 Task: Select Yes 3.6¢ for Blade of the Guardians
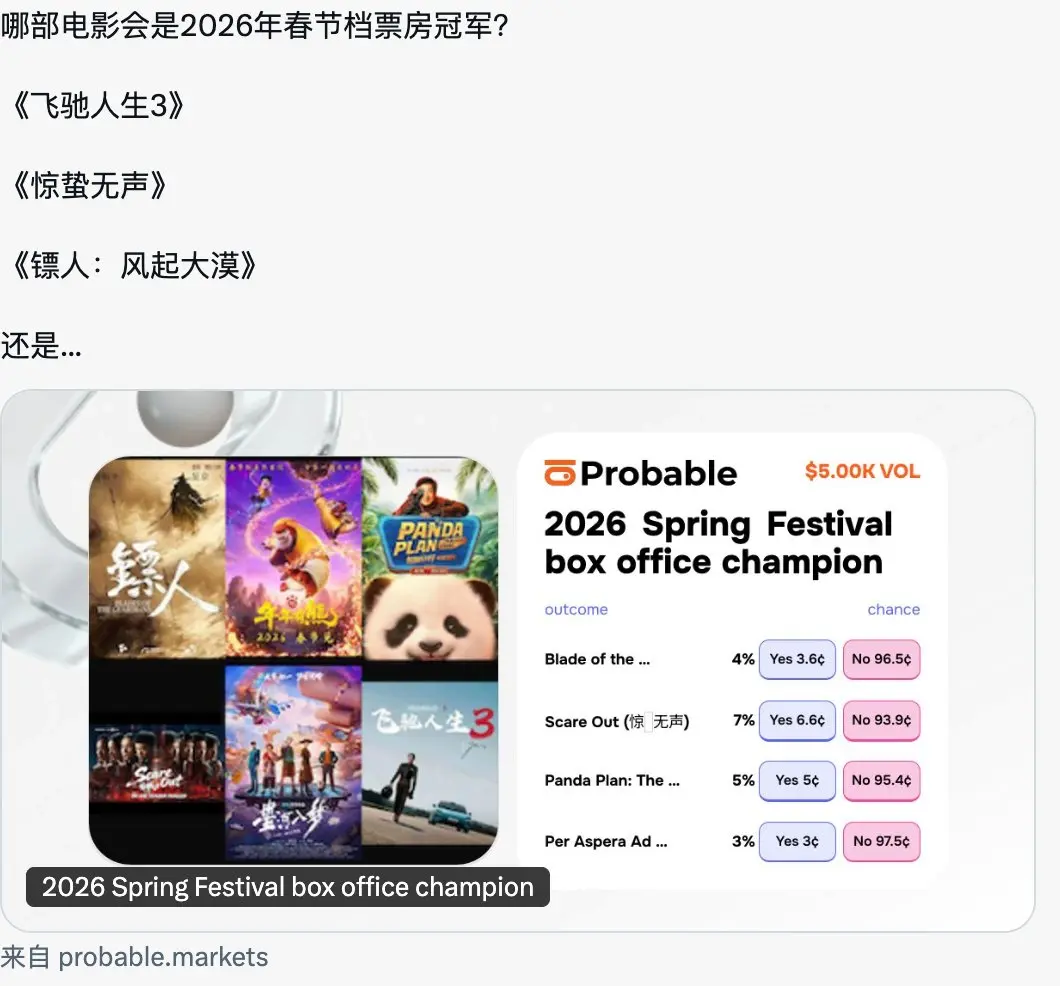coord(797,659)
